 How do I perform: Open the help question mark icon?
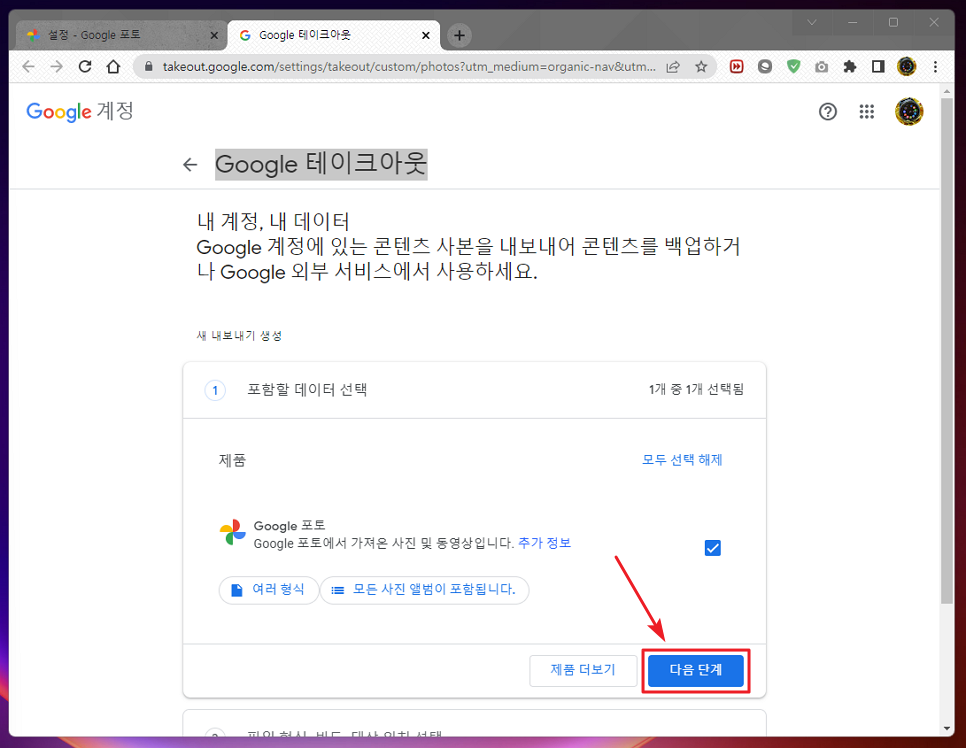click(x=827, y=112)
